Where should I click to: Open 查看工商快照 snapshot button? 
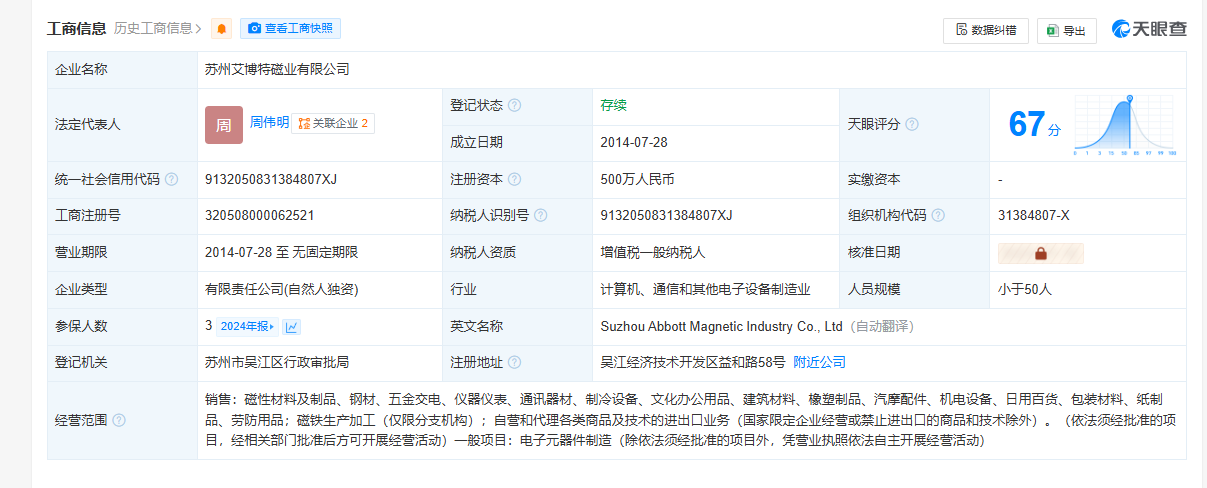point(290,29)
